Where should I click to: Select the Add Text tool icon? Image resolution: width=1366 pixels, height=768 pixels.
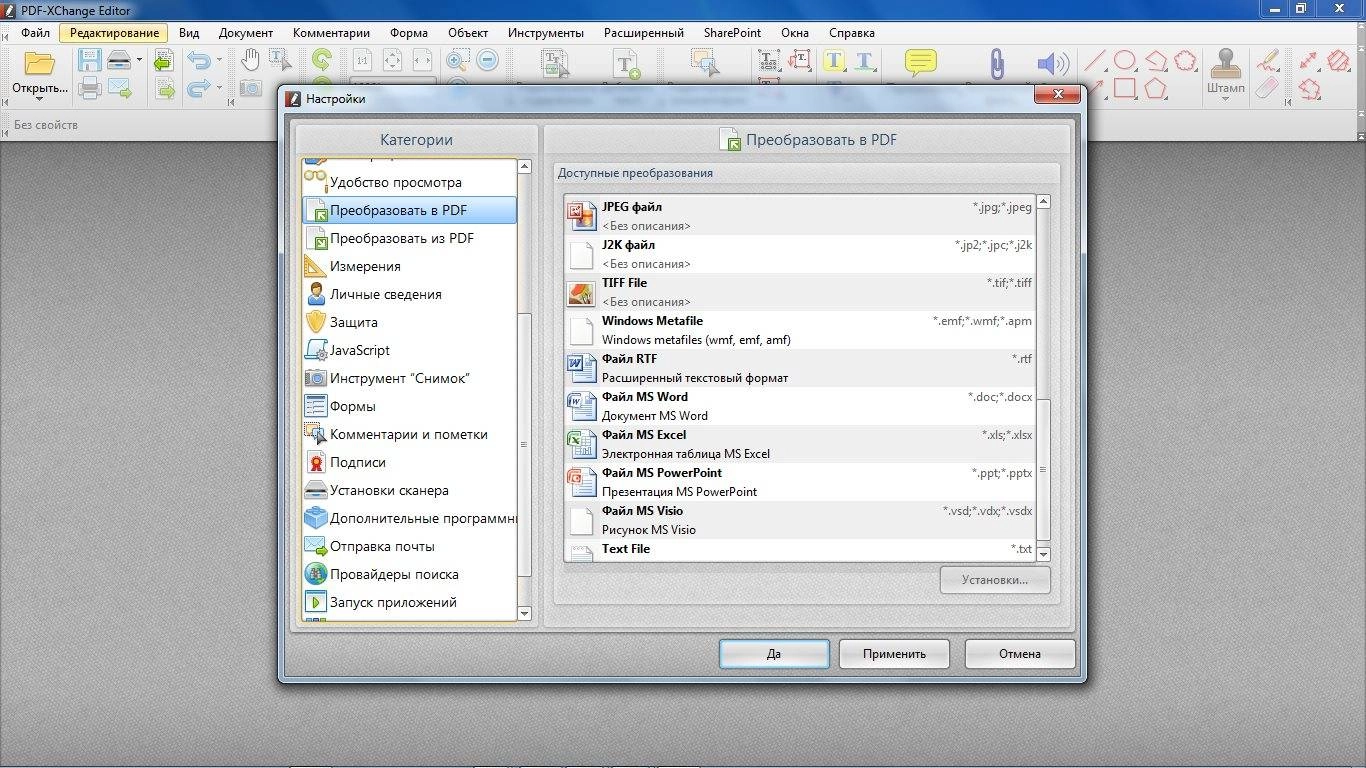627,63
